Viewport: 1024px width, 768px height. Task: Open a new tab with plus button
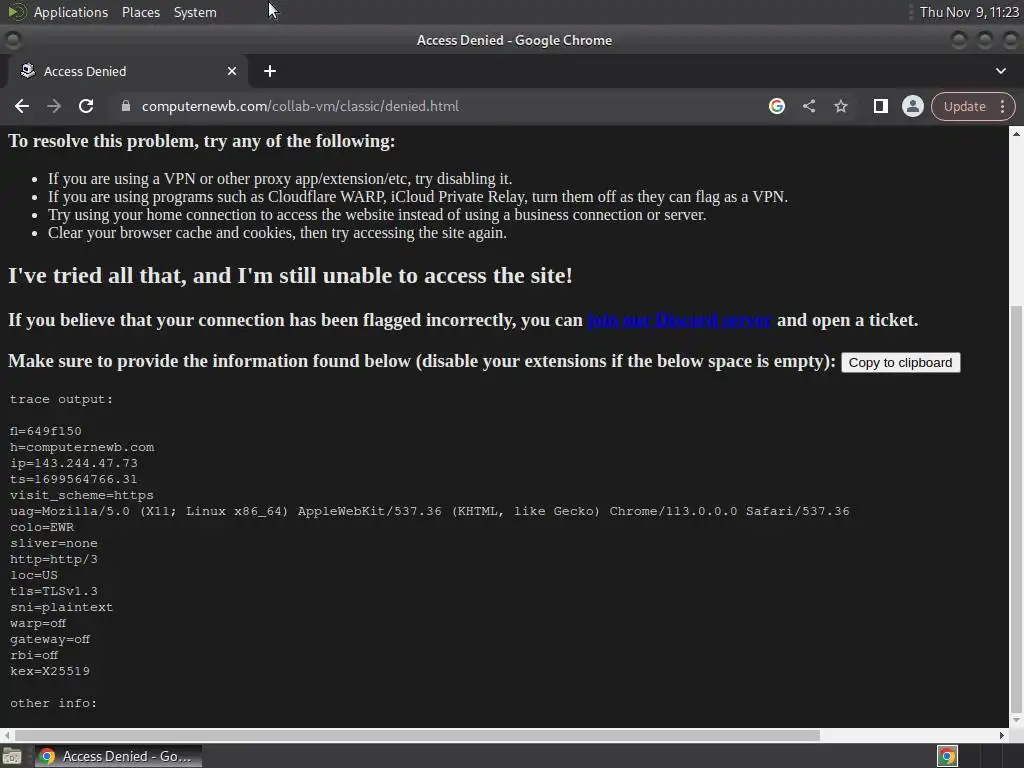[270, 71]
